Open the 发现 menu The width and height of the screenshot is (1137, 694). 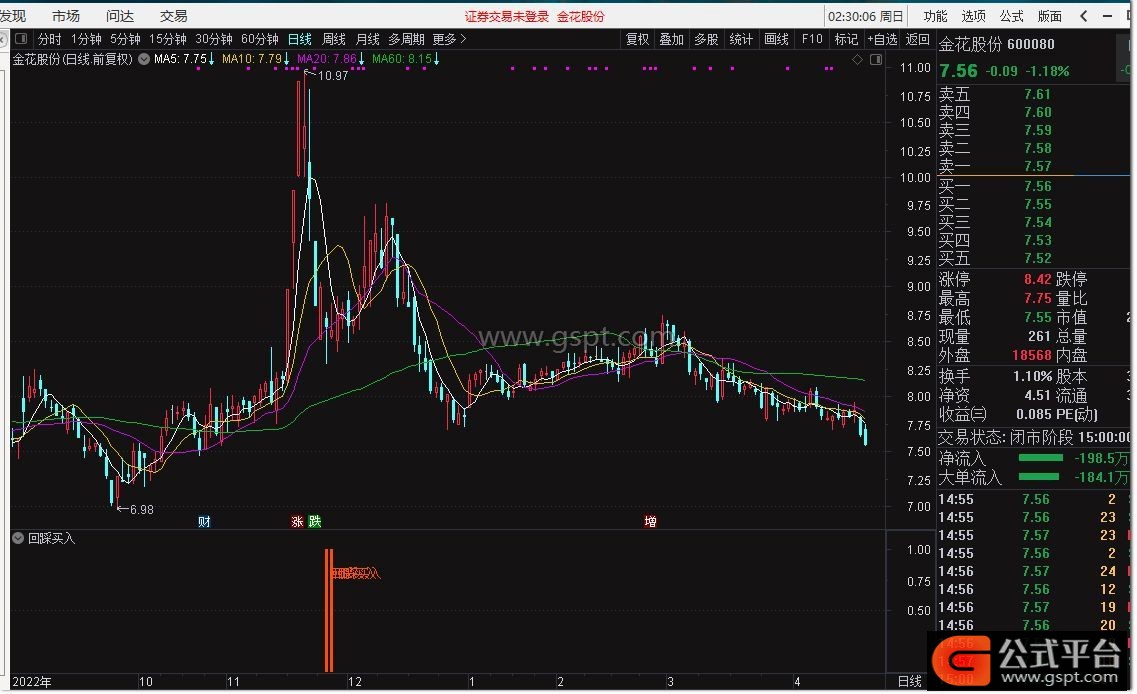point(13,16)
